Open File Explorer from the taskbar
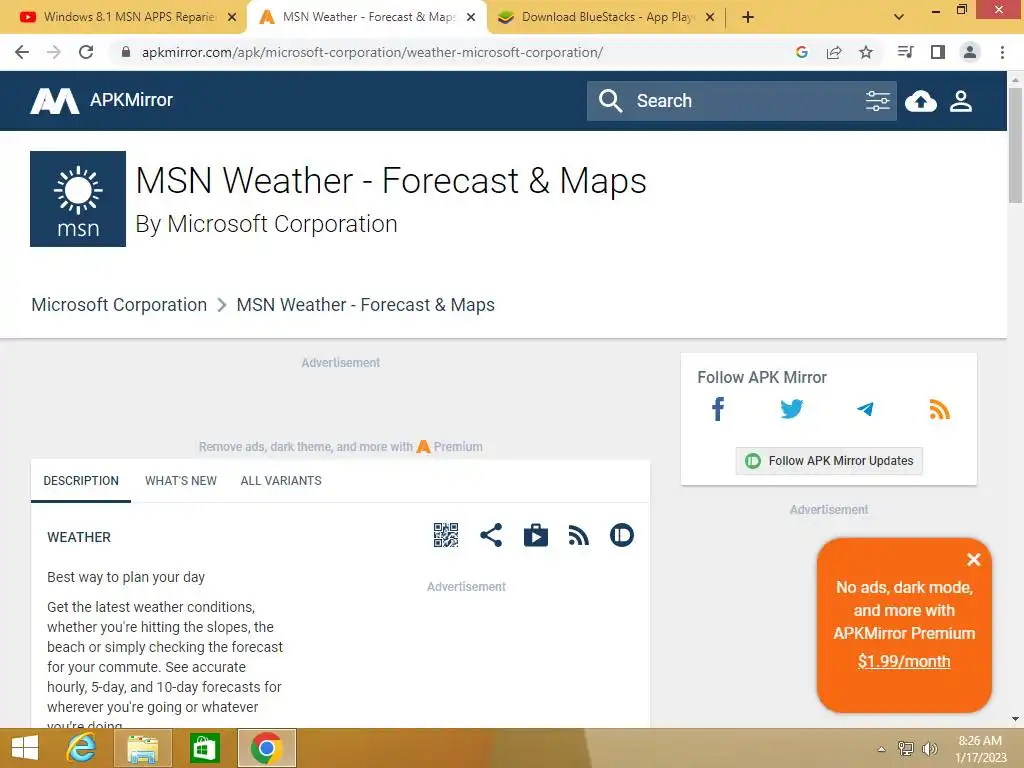This screenshot has width=1024, height=768. click(x=143, y=748)
